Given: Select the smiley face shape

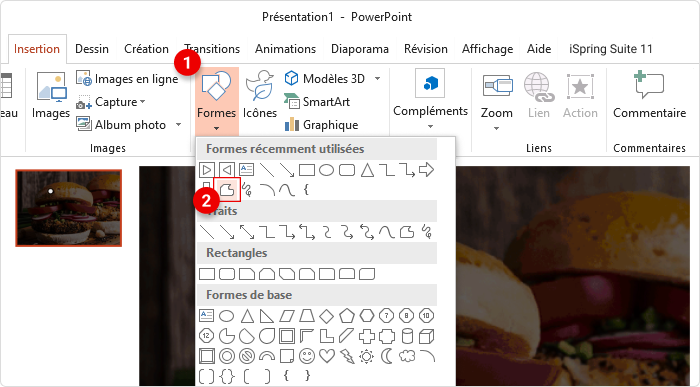Looking at the screenshot, I should click(307, 356).
